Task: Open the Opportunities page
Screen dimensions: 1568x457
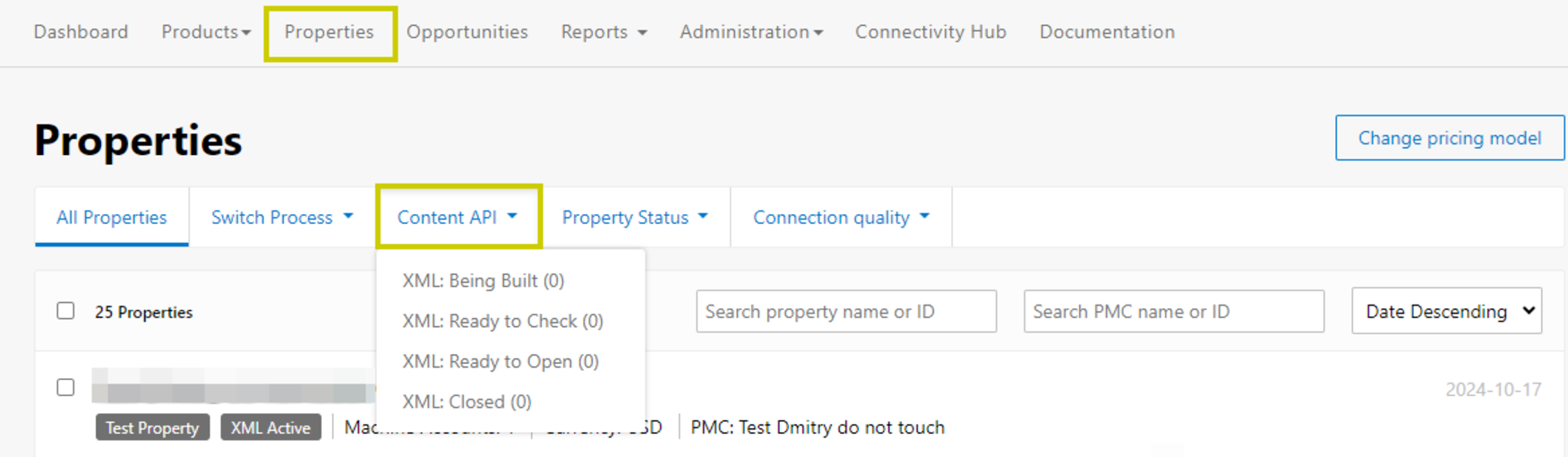Action: click(467, 32)
